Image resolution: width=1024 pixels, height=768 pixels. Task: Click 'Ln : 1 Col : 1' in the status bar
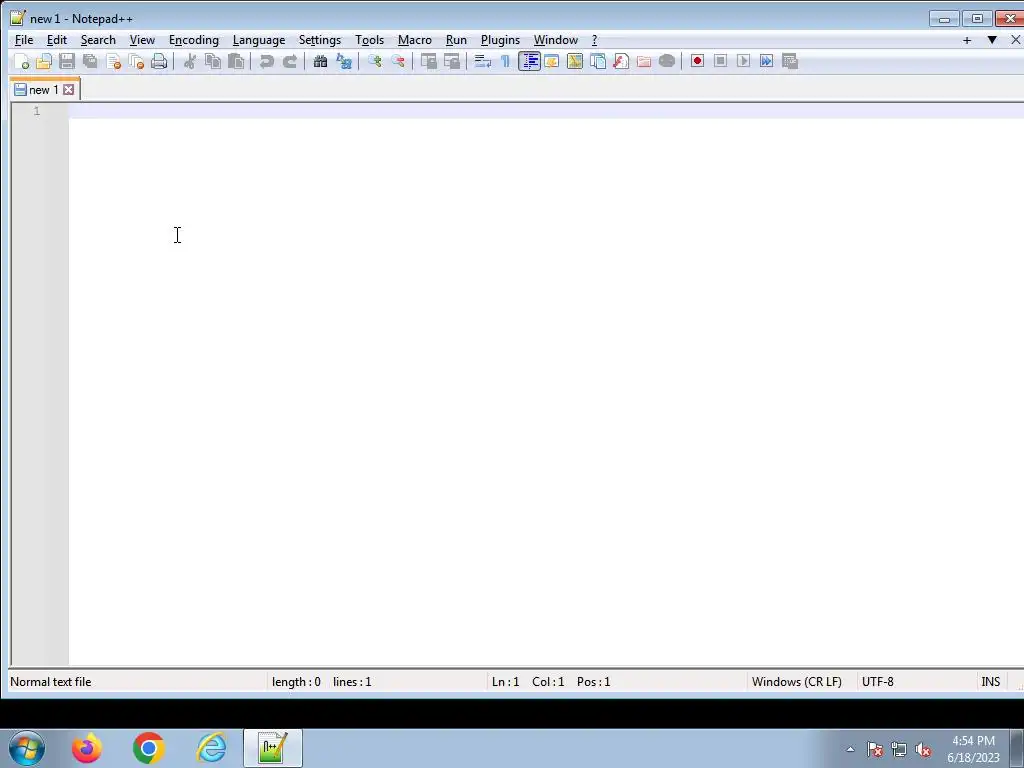point(528,682)
